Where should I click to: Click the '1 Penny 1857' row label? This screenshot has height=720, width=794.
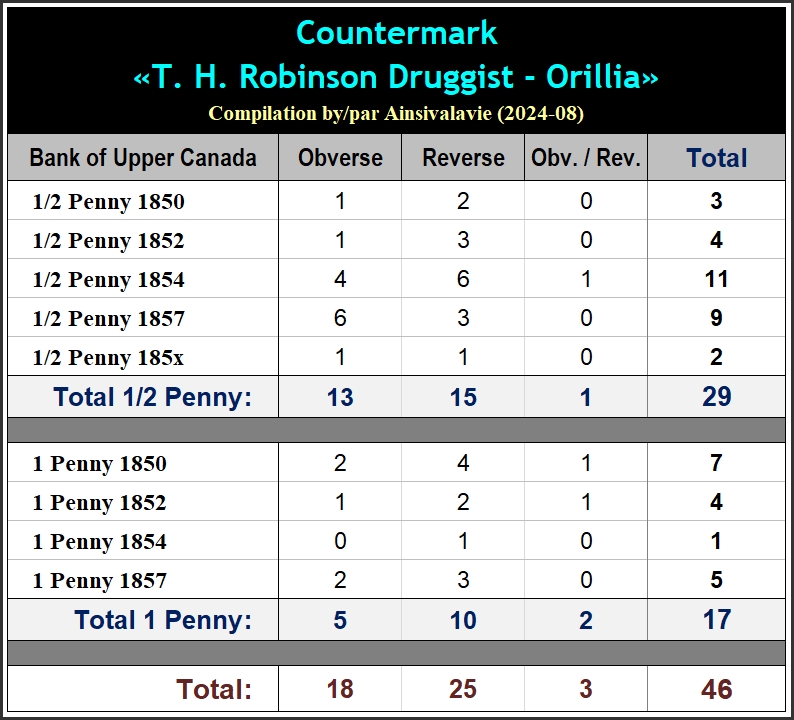pyautogui.click(x=99, y=580)
